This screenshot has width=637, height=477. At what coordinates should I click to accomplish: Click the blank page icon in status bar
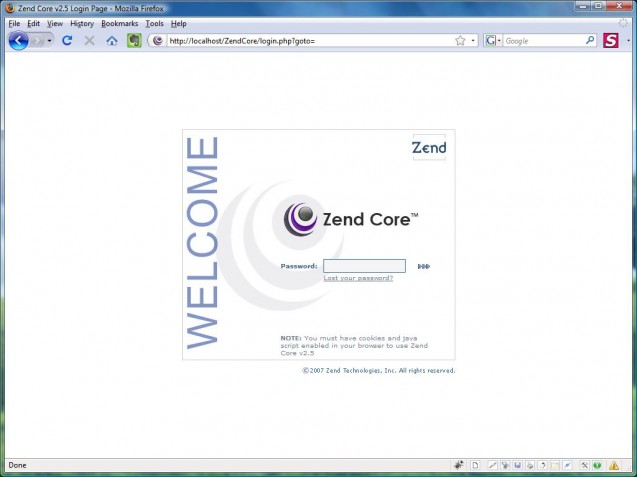tap(475, 465)
